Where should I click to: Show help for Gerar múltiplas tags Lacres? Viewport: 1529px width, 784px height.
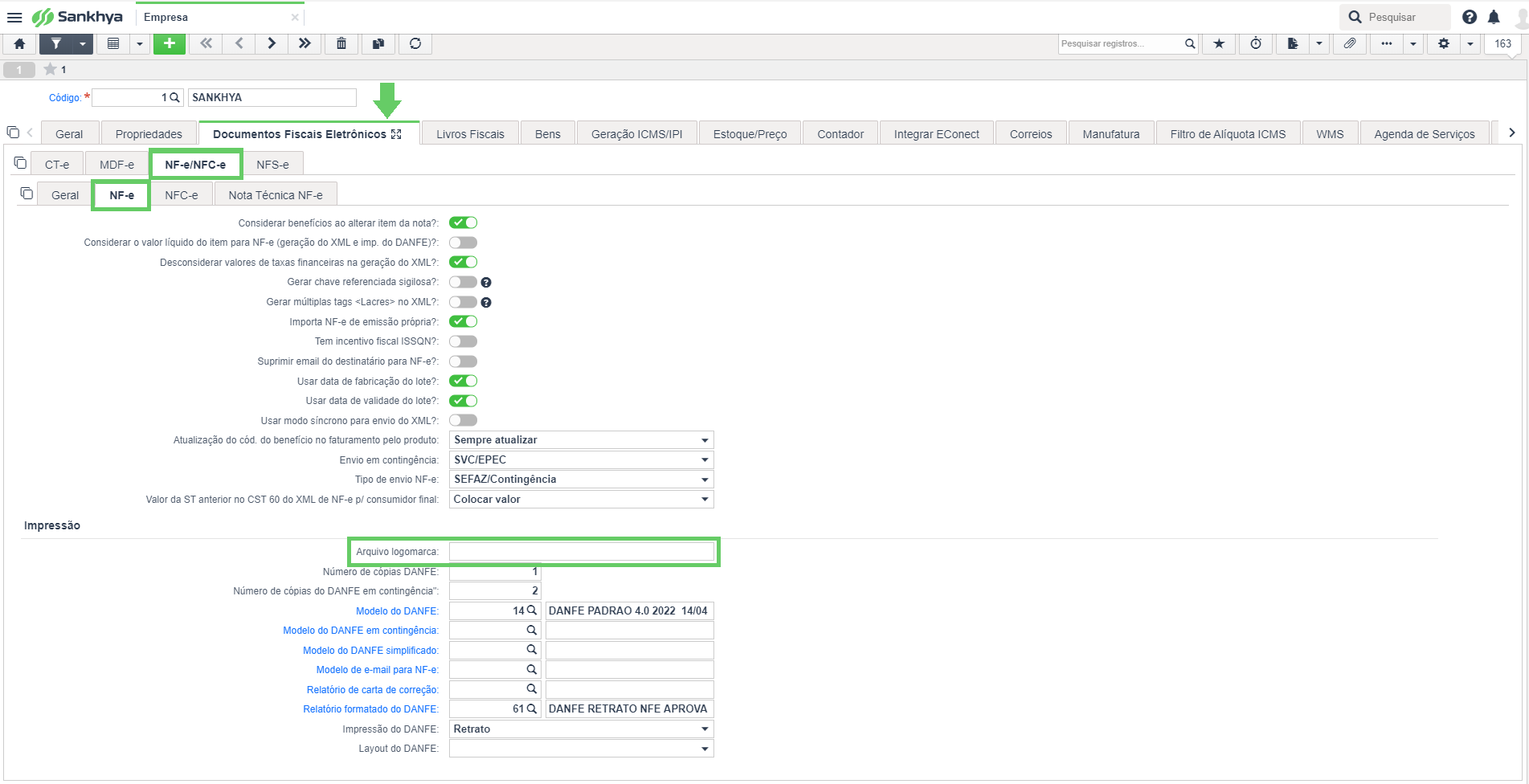486,303
